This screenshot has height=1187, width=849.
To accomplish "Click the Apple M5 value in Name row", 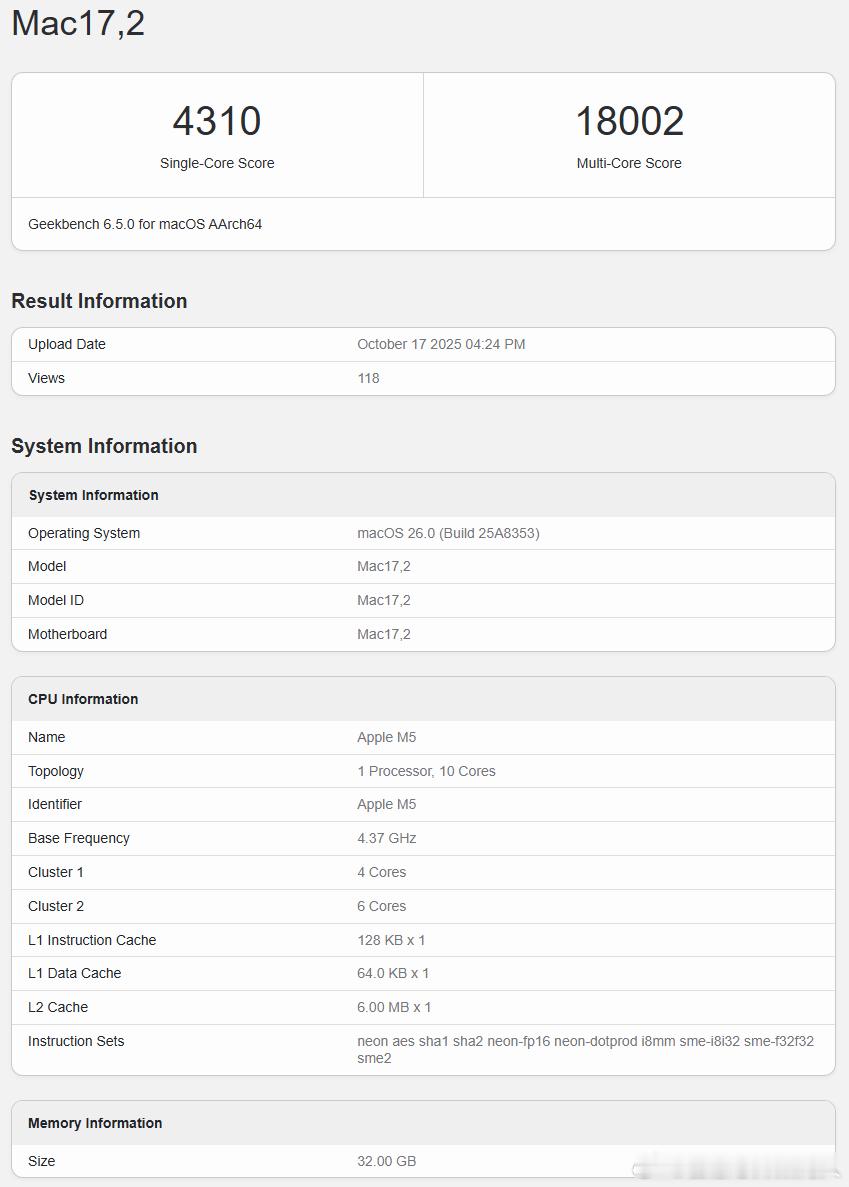I will click(386, 737).
